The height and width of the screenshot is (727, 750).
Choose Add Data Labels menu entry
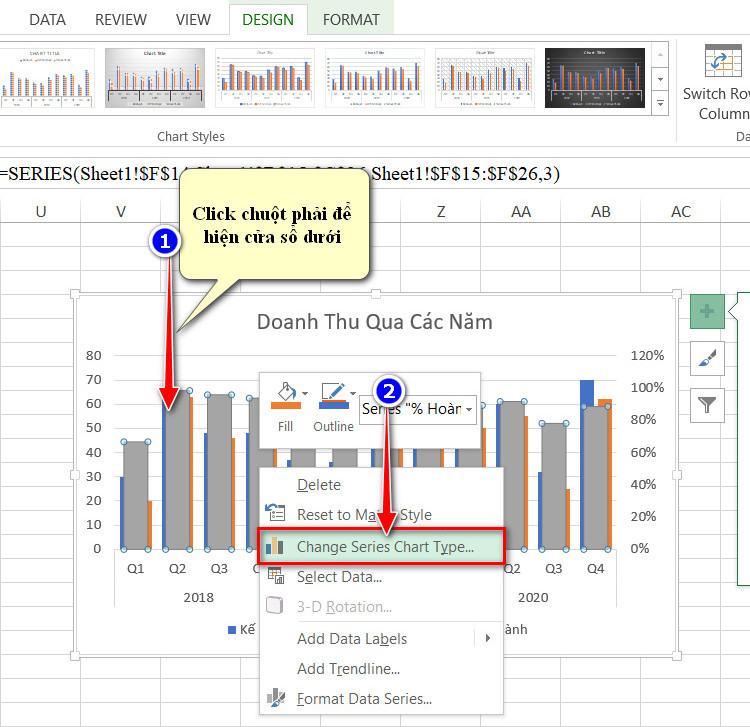(352, 639)
